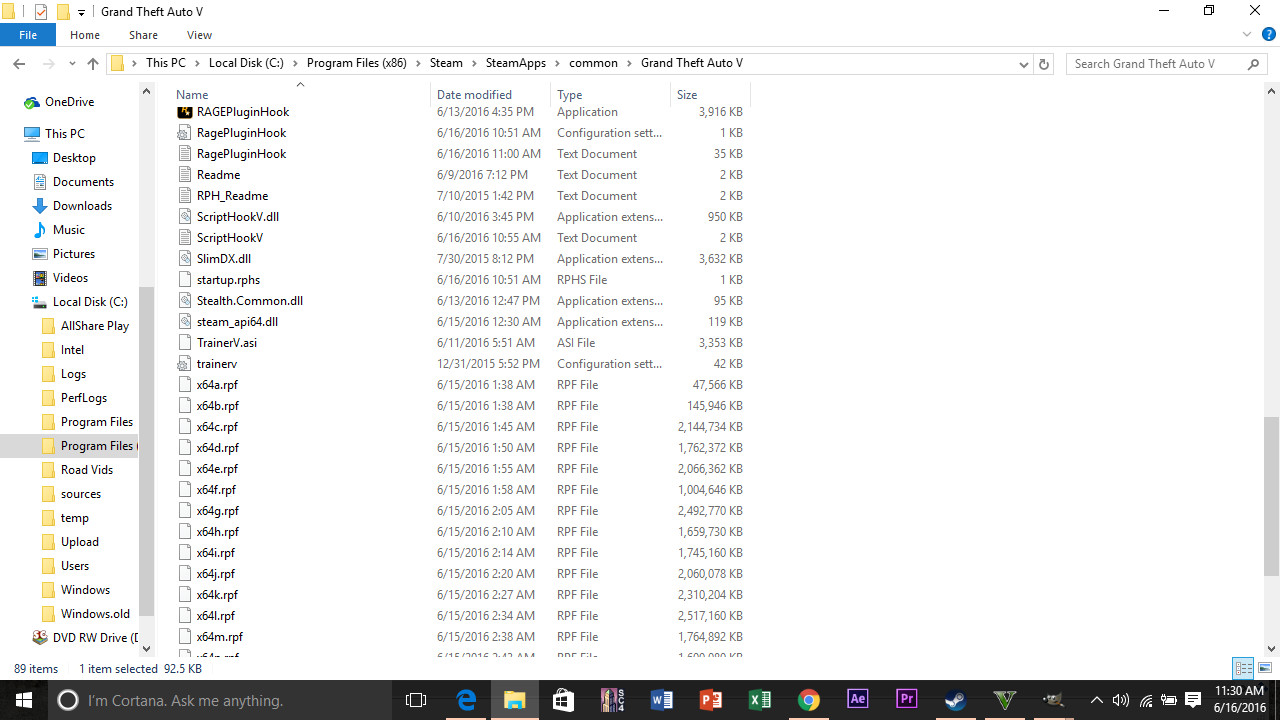Navigate to common in the address breadcrumb
Image resolution: width=1280 pixels, height=720 pixels.
pyautogui.click(x=593, y=63)
